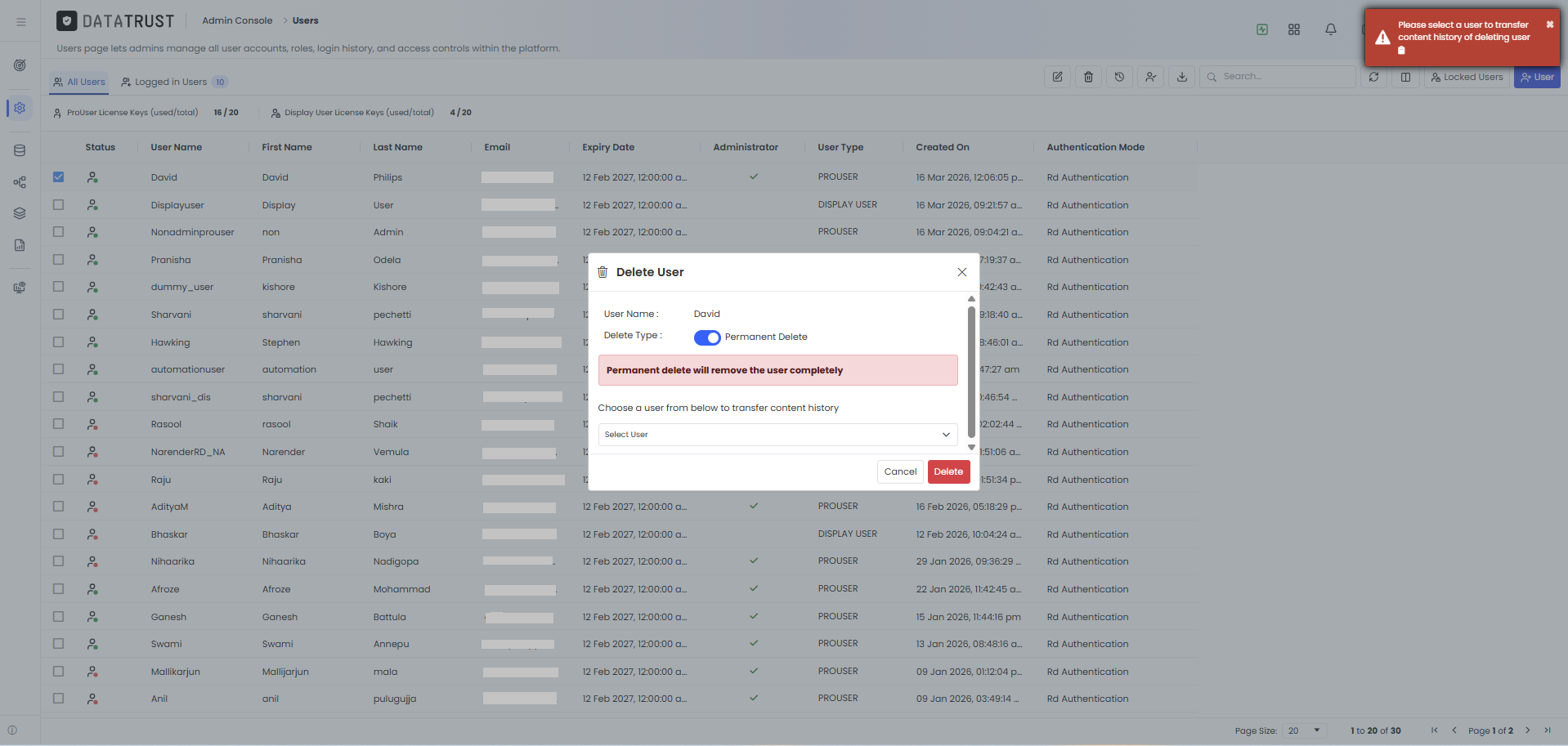Go to the next page arrow
Screen dimensions: 1568x746
click(1527, 730)
